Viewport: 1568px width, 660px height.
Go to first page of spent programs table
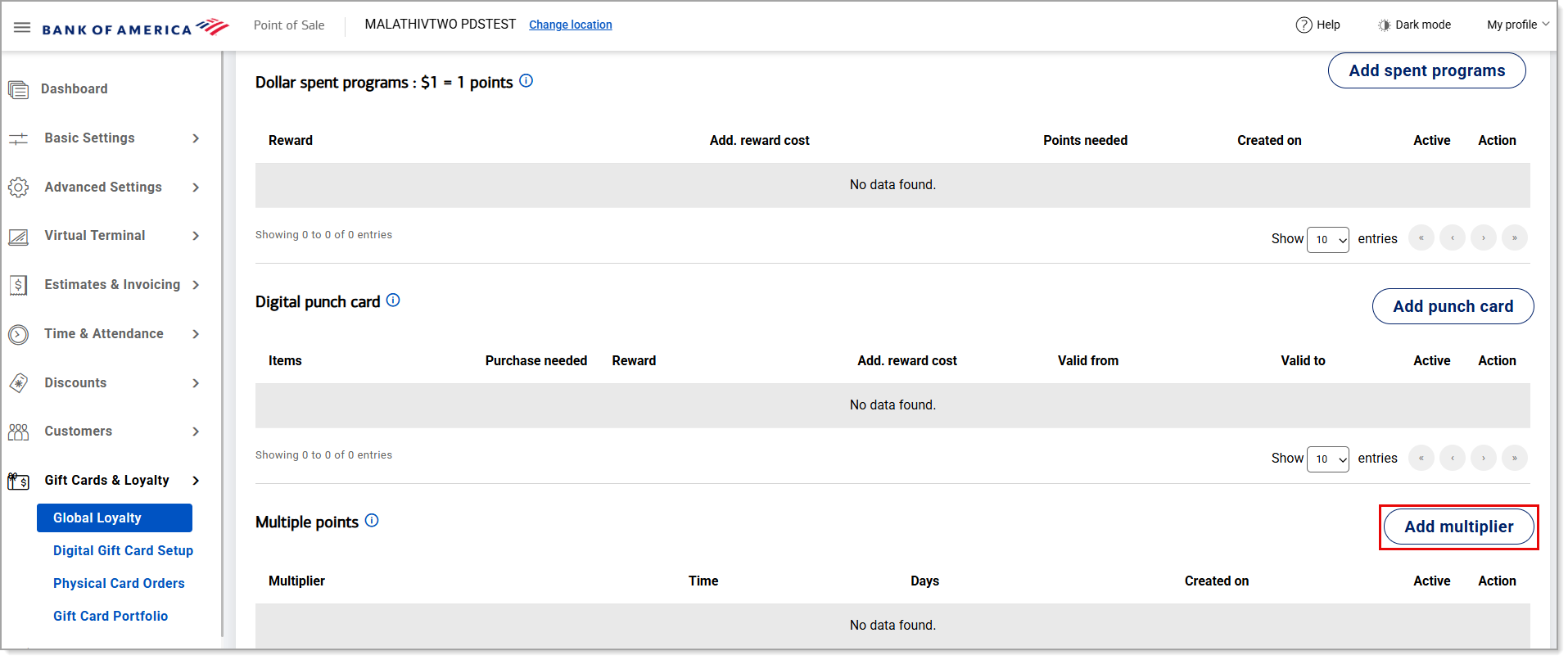(x=1421, y=237)
